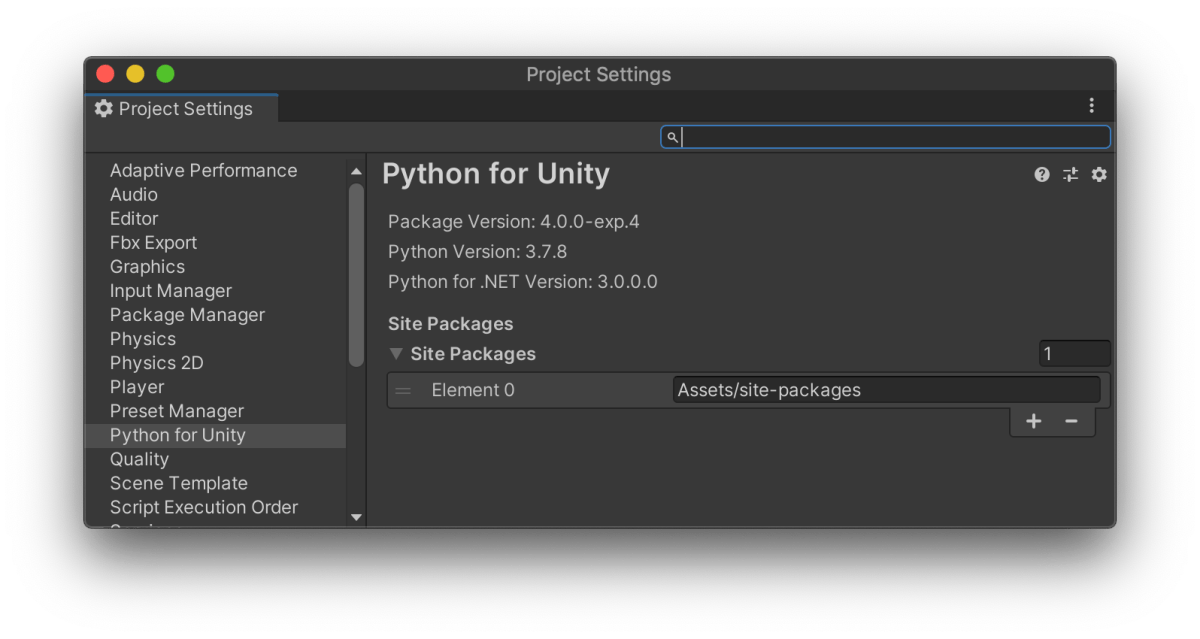1200x639 pixels.
Task: Open Adaptive Performance settings
Action: coord(203,171)
